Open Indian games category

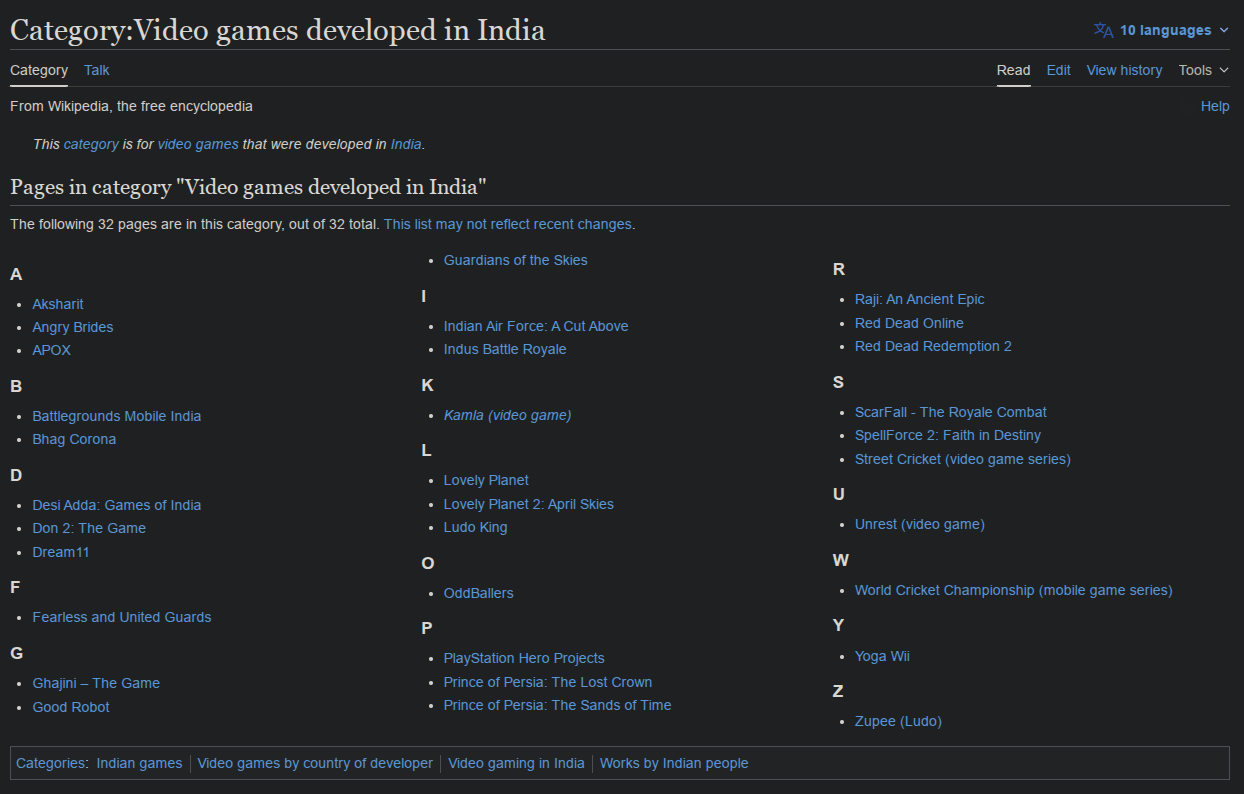pos(139,763)
